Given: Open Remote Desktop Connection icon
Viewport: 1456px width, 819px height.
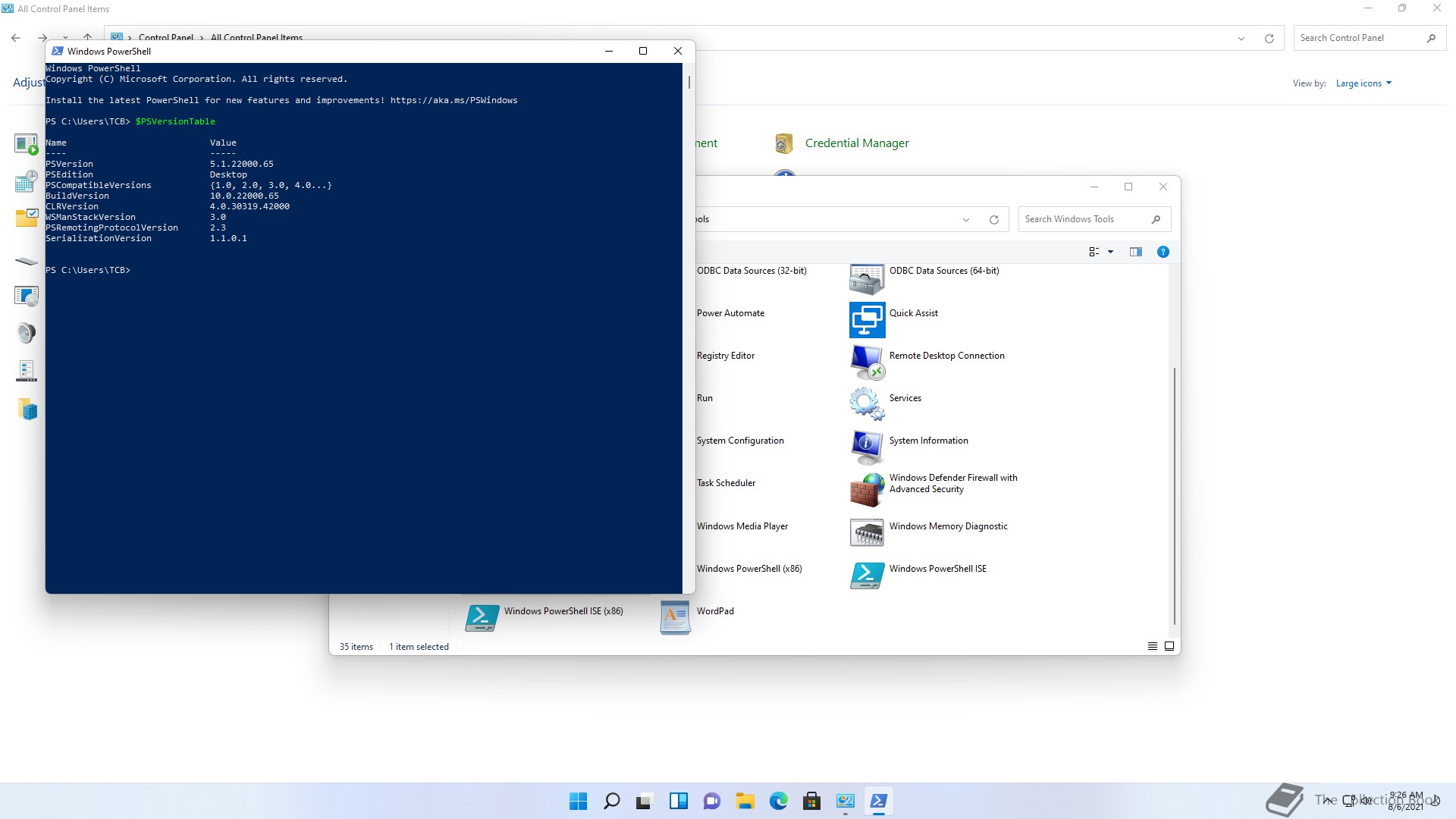Looking at the screenshot, I should tap(867, 362).
